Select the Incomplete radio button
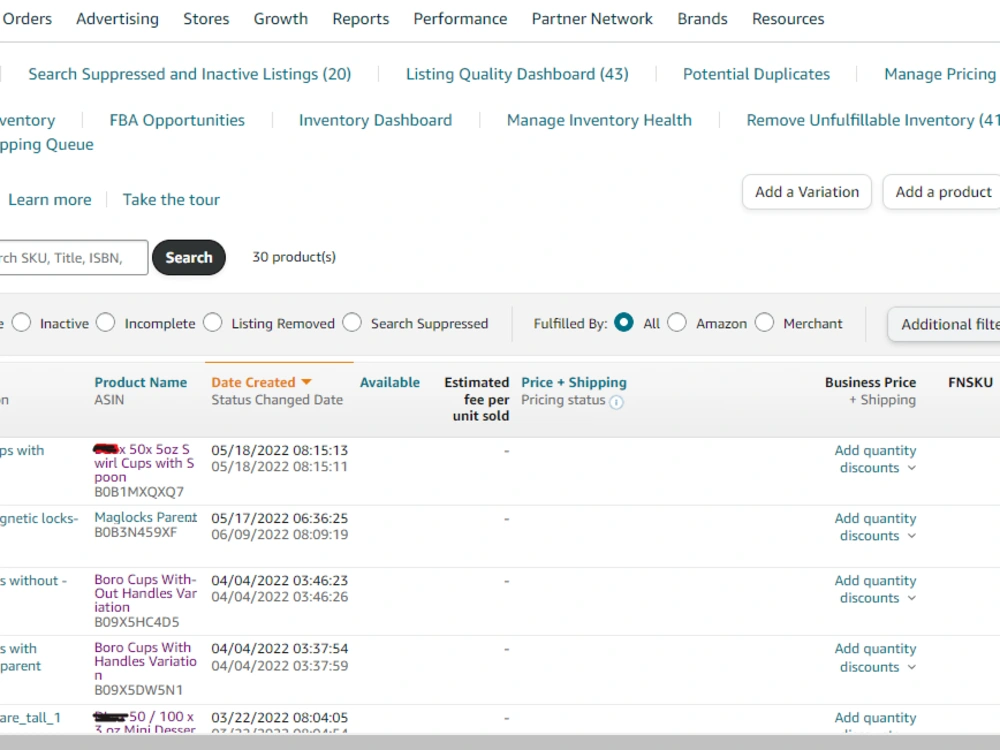This screenshot has height=750, width=1000. tap(106, 323)
